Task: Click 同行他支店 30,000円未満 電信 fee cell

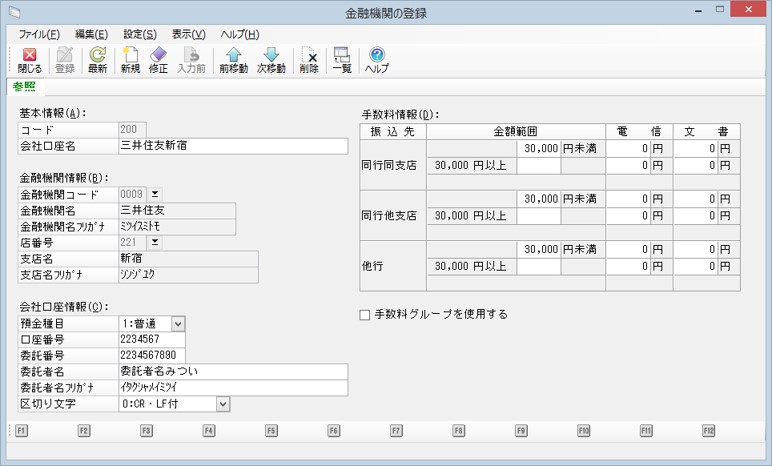Action: [x=628, y=199]
